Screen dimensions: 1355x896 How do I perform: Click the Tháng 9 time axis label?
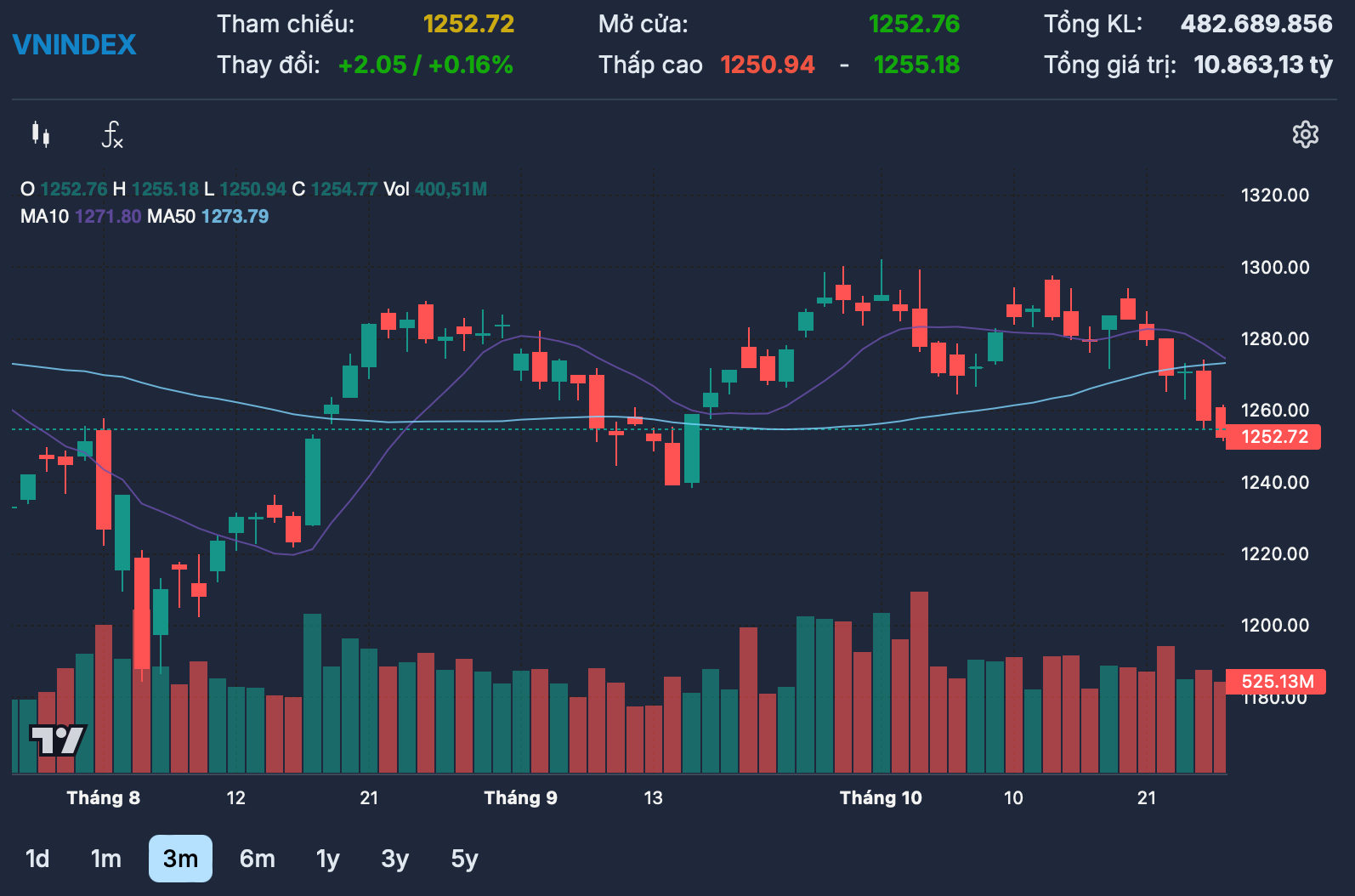(520, 797)
